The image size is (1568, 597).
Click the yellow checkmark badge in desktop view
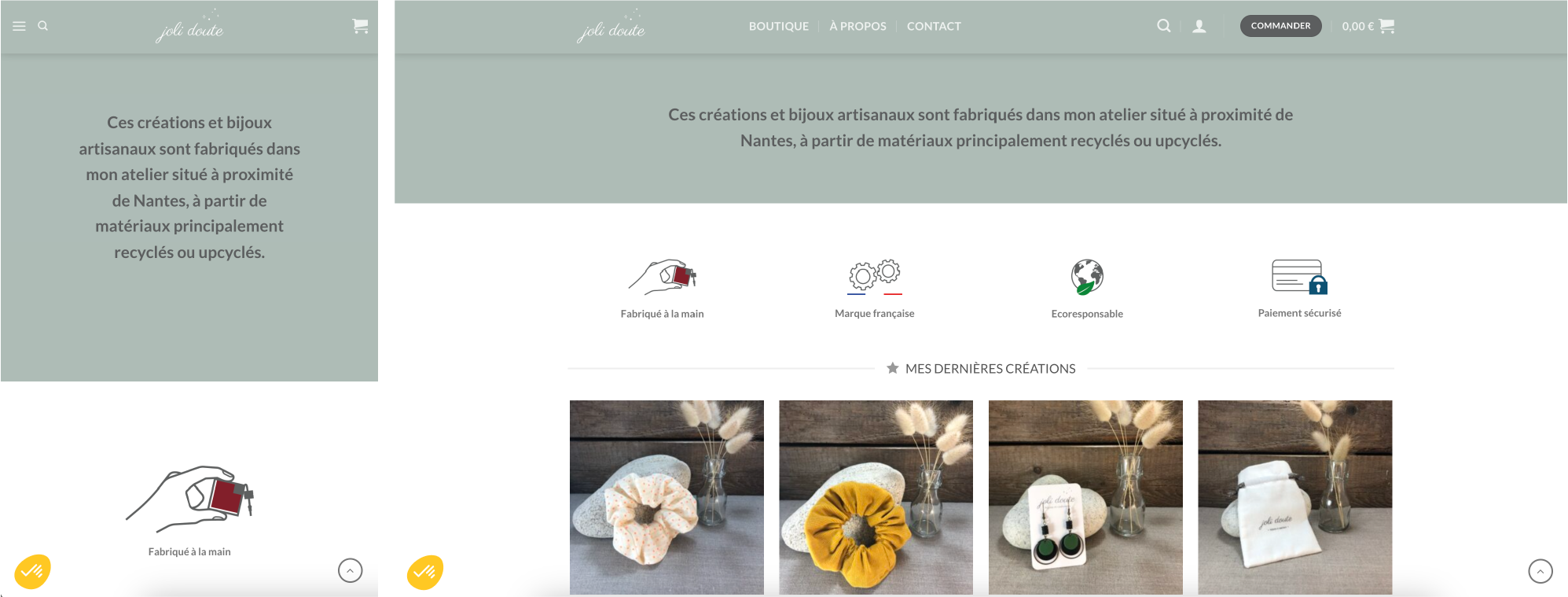click(425, 572)
